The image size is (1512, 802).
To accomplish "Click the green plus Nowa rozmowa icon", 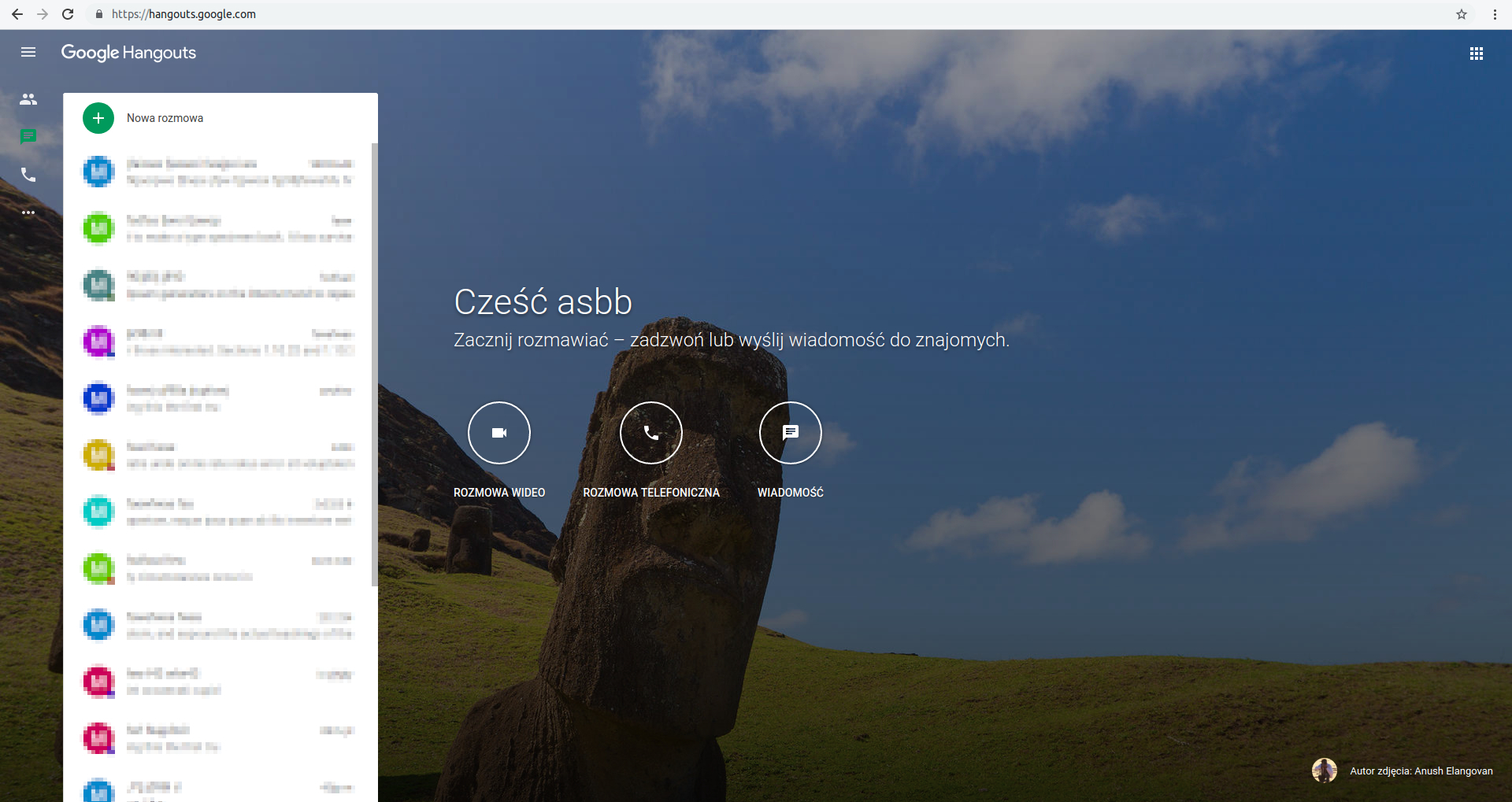I will [98, 118].
